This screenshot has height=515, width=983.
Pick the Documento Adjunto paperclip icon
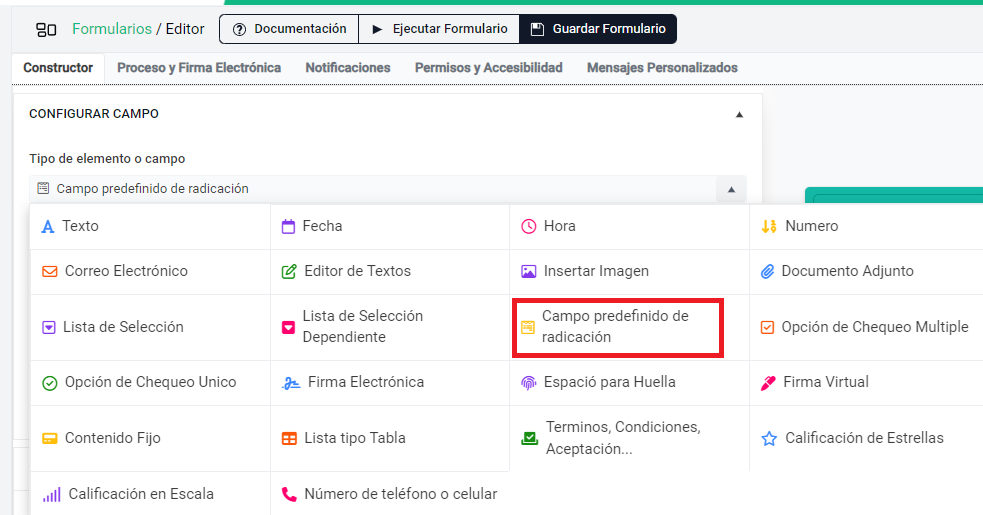[768, 271]
